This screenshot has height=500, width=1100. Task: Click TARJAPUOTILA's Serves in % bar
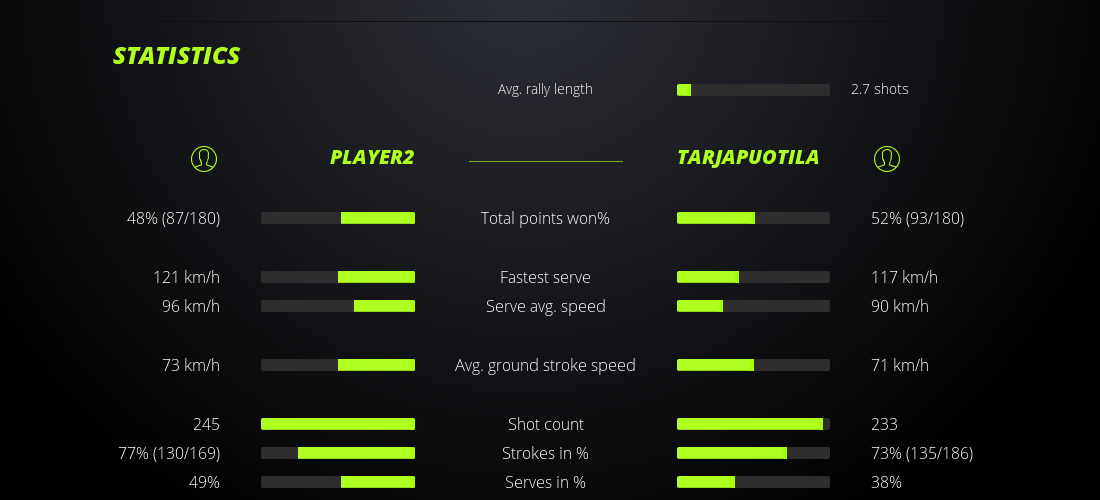point(753,482)
